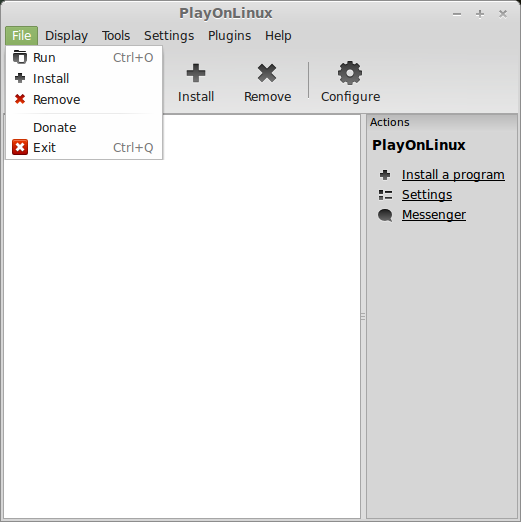The height and width of the screenshot is (522, 521).
Task: Open the Messenger link in Actions panel
Action: (x=434, y=215)
